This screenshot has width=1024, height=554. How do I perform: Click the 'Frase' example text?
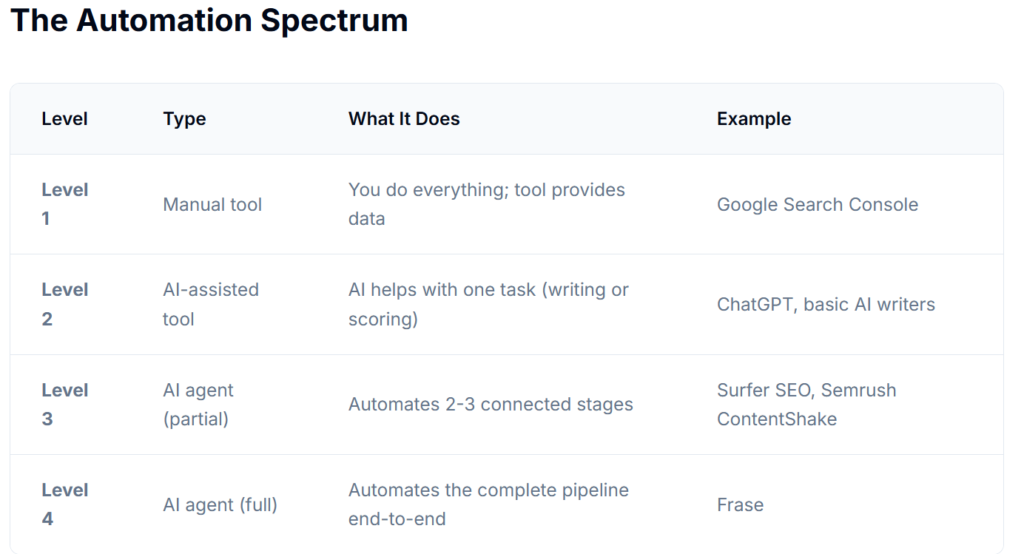pyautogui.click(x=740, y=505)
